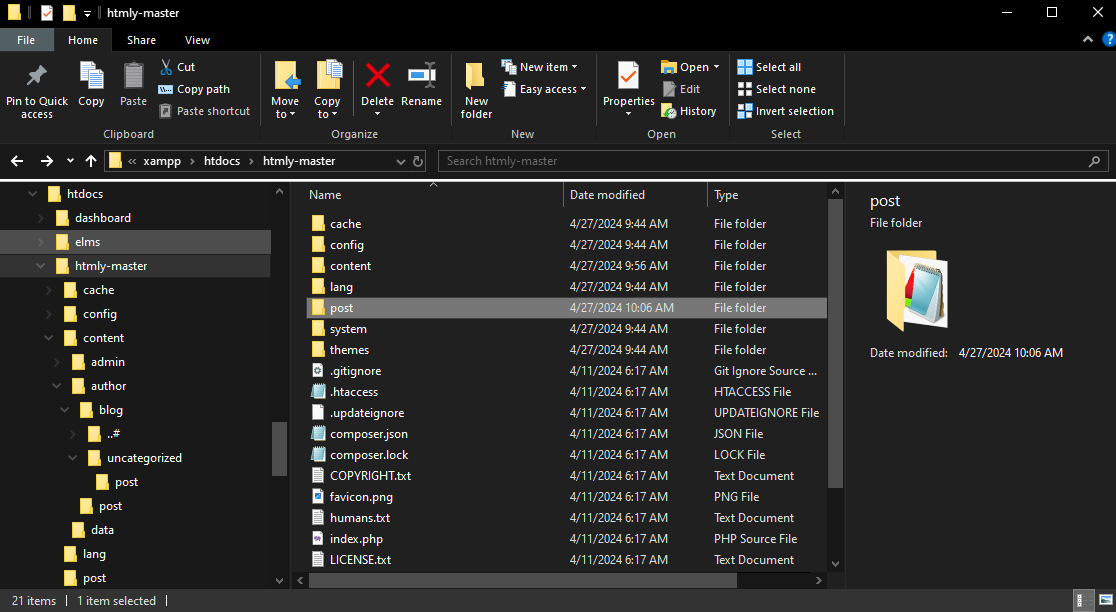Click the Back navigation arrow
This screenshot has width=1116, height=612.
16,160
